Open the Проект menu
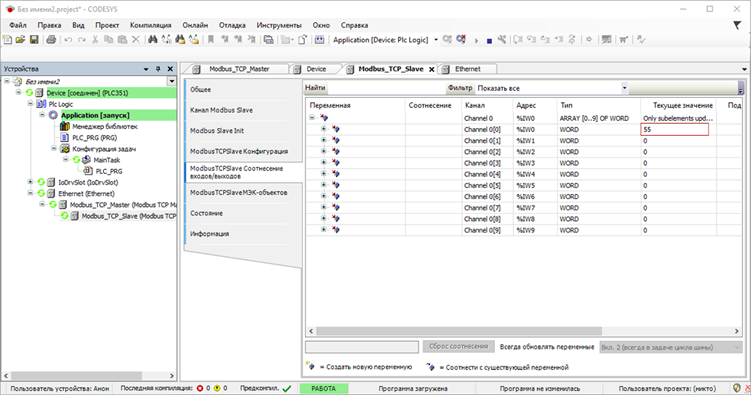Viewport: 751px width, 395px height. [x=107, y=25]
